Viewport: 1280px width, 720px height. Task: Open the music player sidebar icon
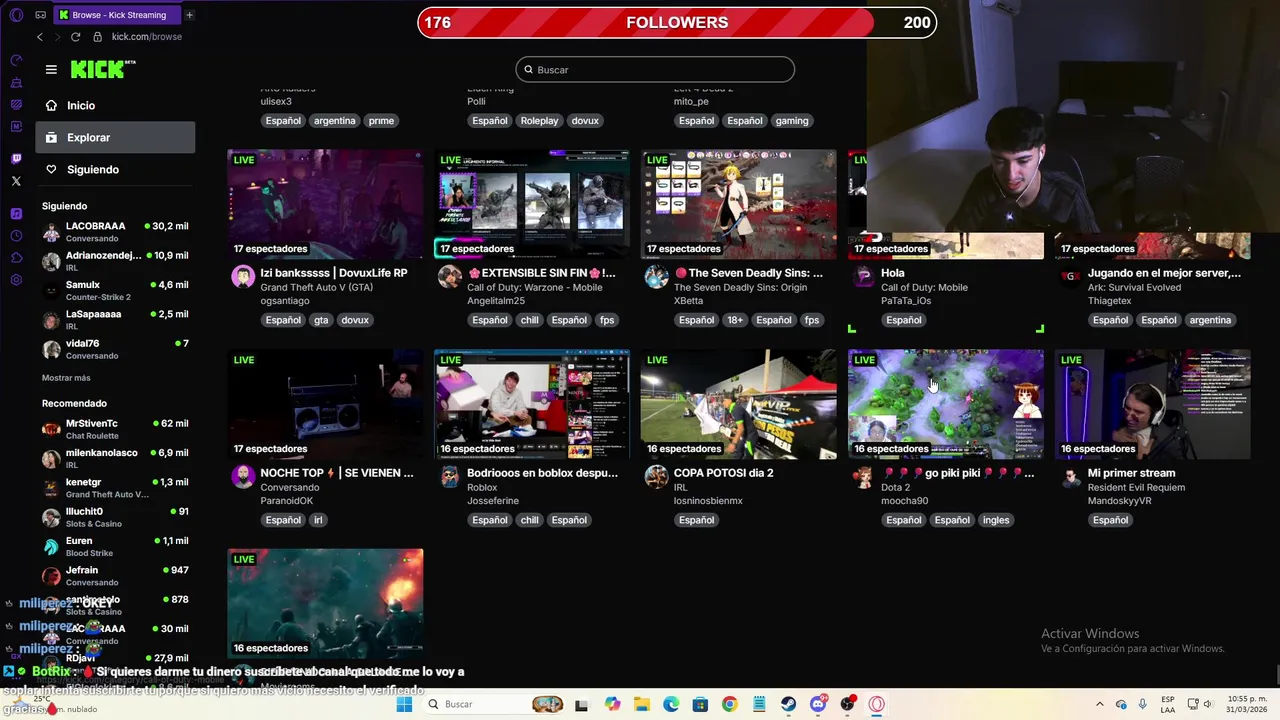[x=16, y=214]
